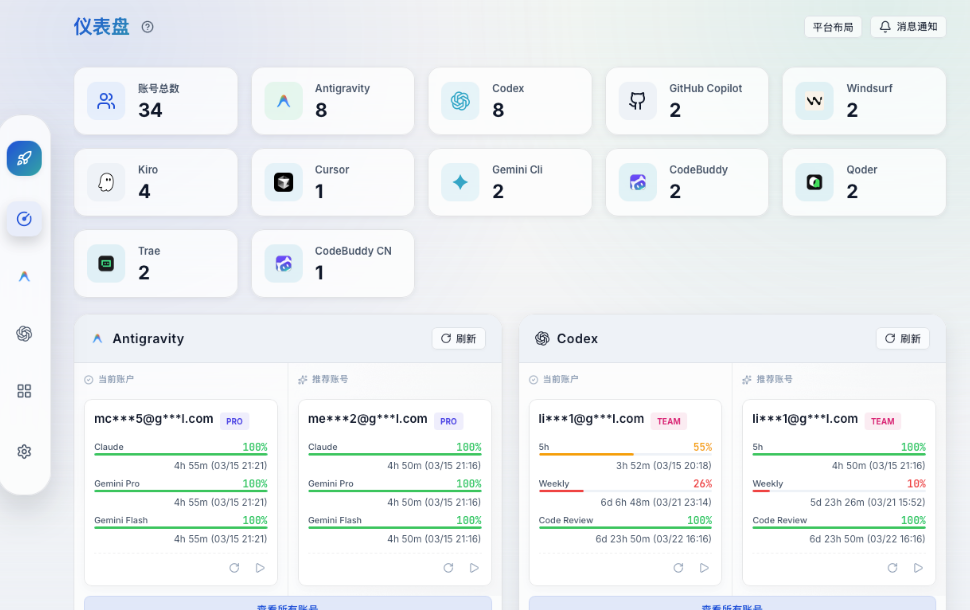Screen dimensions: 970x610
Task: Click the mc***5@g***l.com email
Action: point(153,419)
